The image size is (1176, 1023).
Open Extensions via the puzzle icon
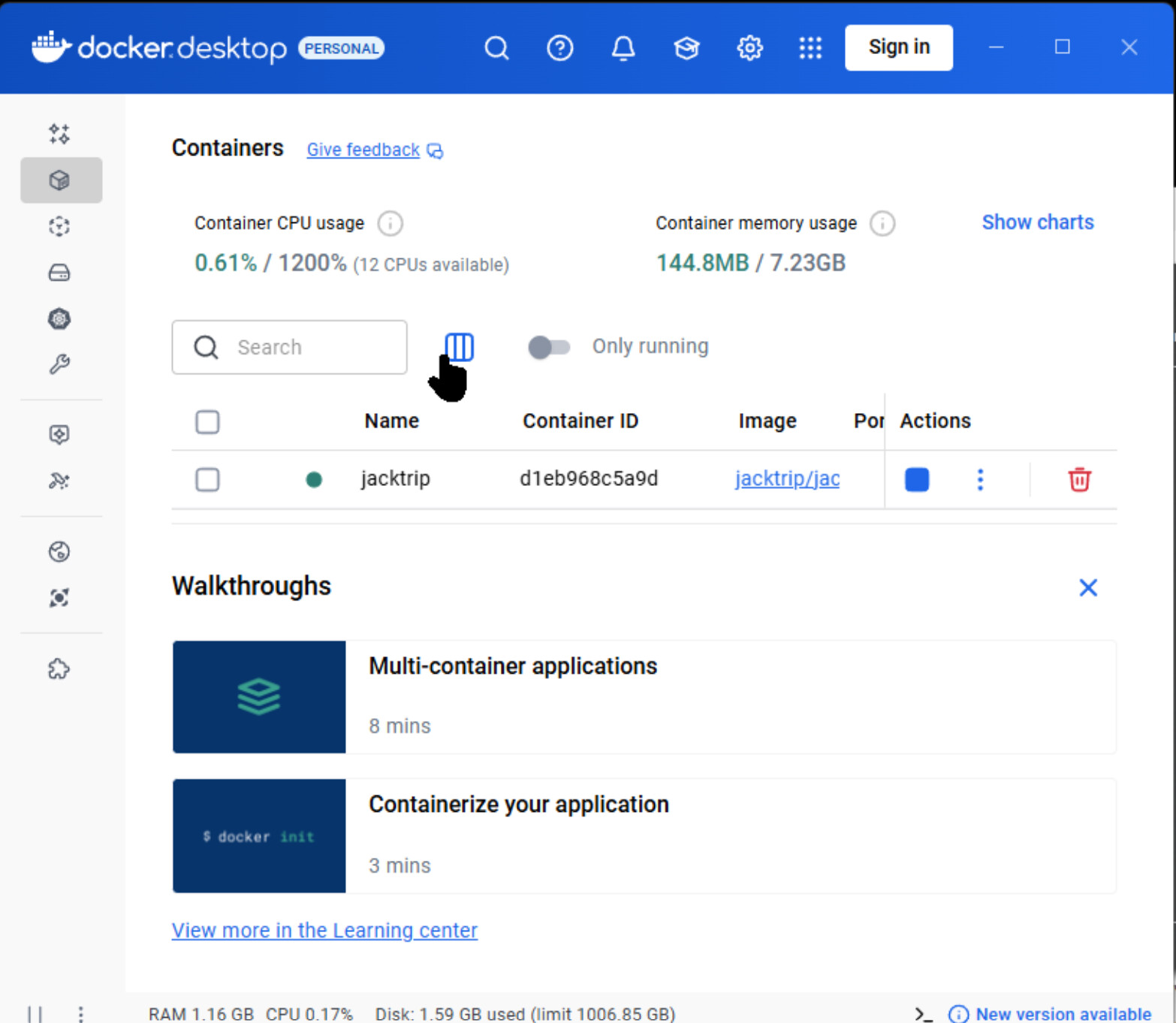pos(59,668)
